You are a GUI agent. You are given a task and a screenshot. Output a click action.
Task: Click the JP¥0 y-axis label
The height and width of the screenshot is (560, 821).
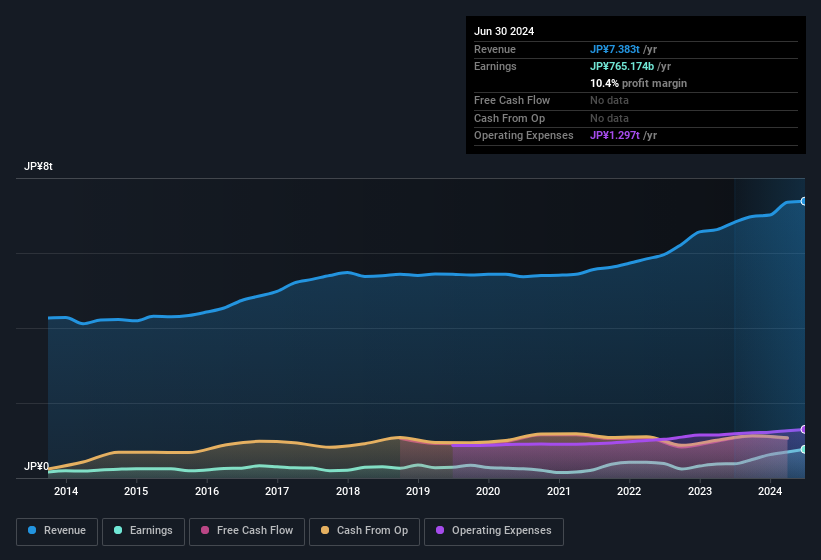(36, 466)
